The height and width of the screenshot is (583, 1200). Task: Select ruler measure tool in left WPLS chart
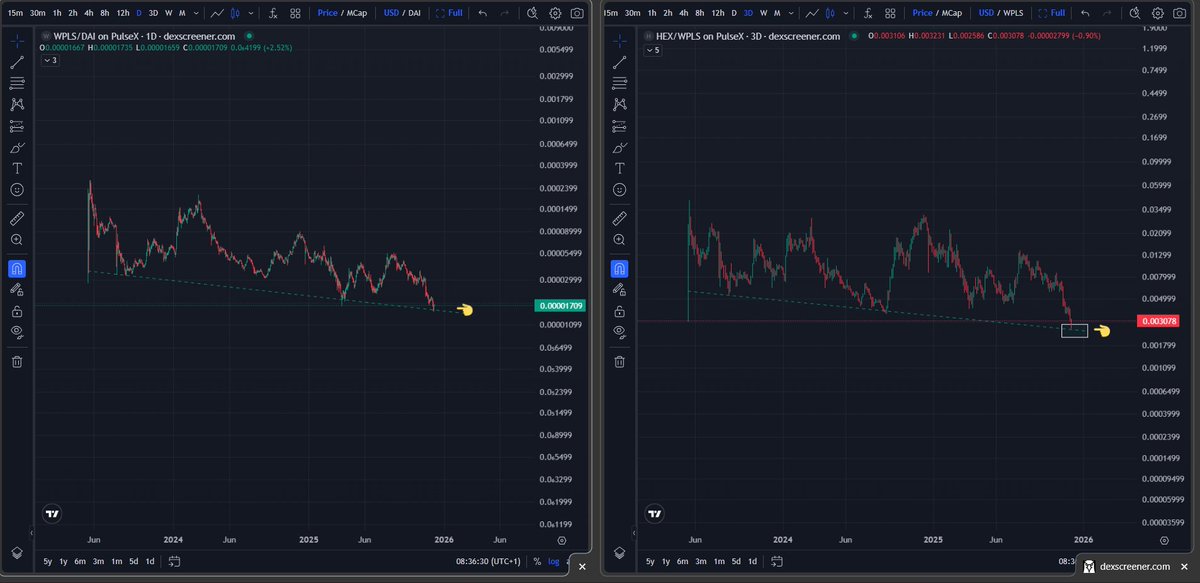[x=17, y=218]
